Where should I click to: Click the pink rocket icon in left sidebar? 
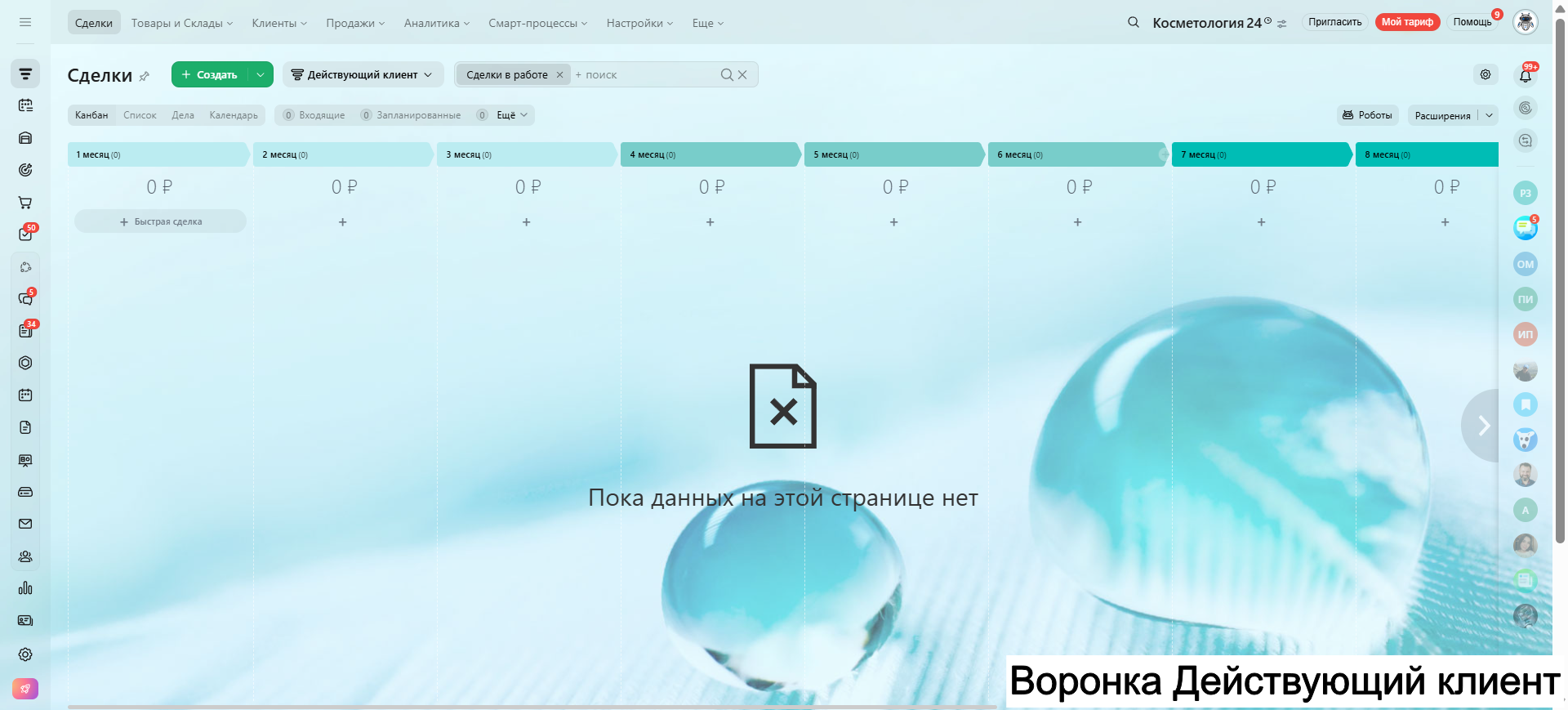point(25,689)
